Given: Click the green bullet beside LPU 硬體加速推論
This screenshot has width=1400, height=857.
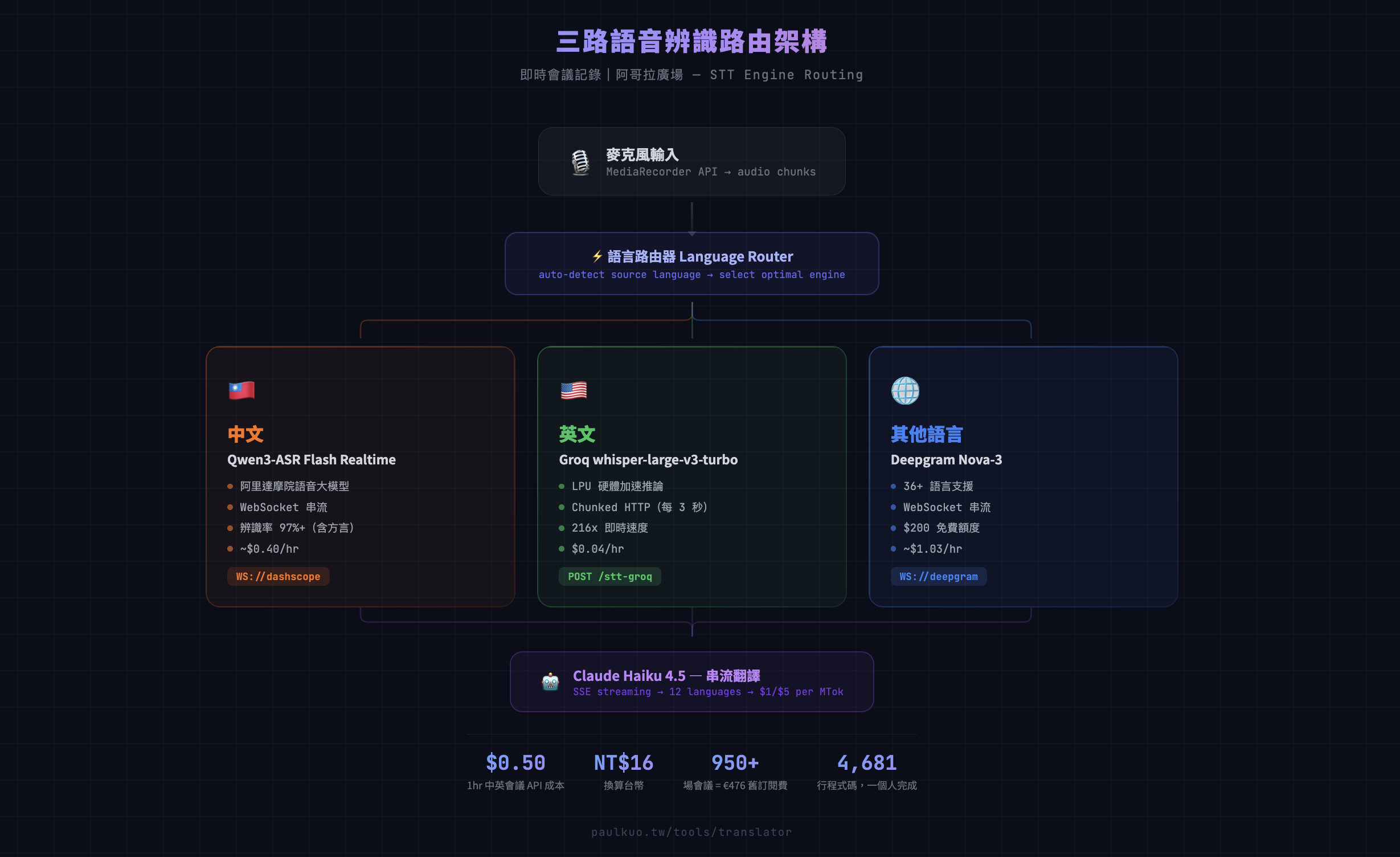Looking at the screenshot, I should click(562, 486).
